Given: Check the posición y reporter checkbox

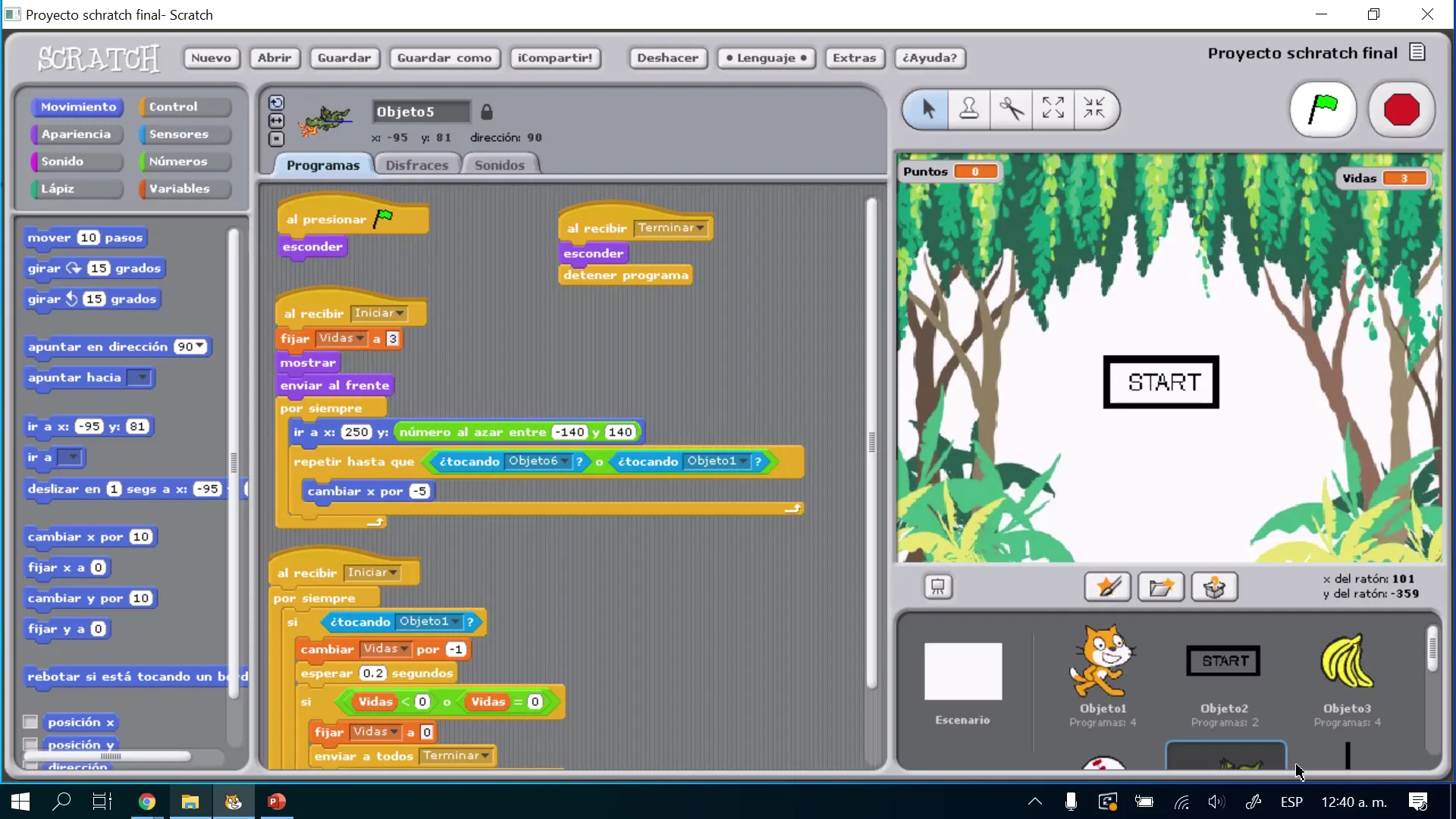Looking at the screenshot, I should tap(30, 744).
